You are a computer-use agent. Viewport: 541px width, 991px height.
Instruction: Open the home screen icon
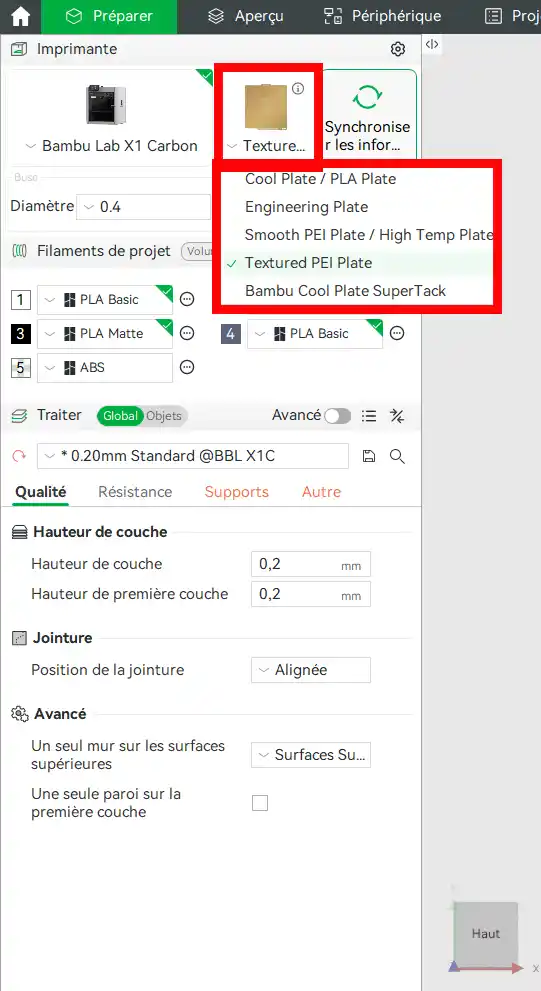click(x=20, y=16)
